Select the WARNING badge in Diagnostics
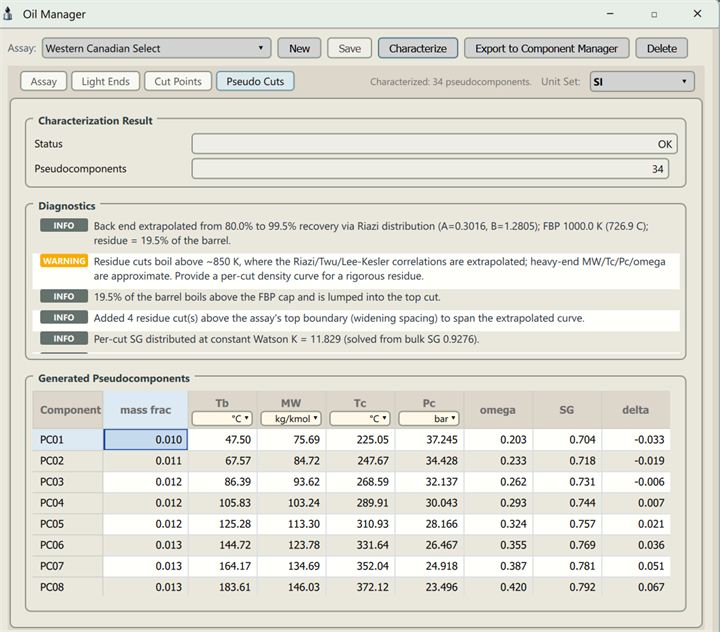Viewport: 720px width, 632px height. point(64,261)
